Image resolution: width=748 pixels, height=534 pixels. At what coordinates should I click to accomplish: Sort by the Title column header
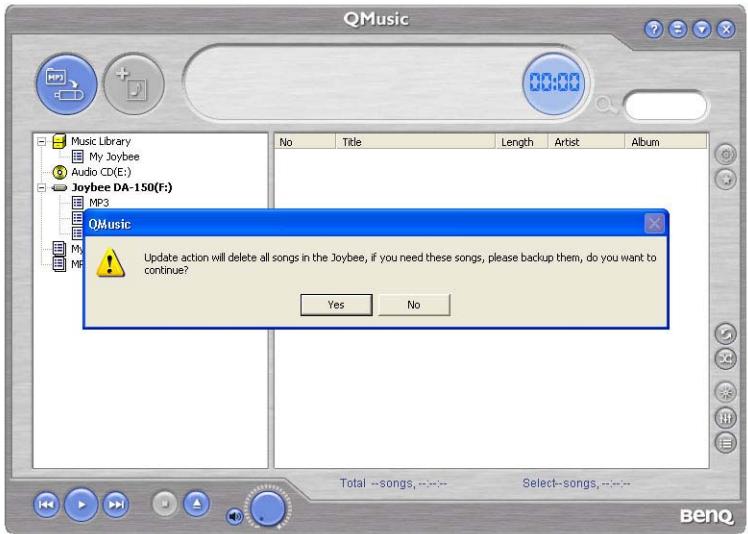(x=416, y=142)
